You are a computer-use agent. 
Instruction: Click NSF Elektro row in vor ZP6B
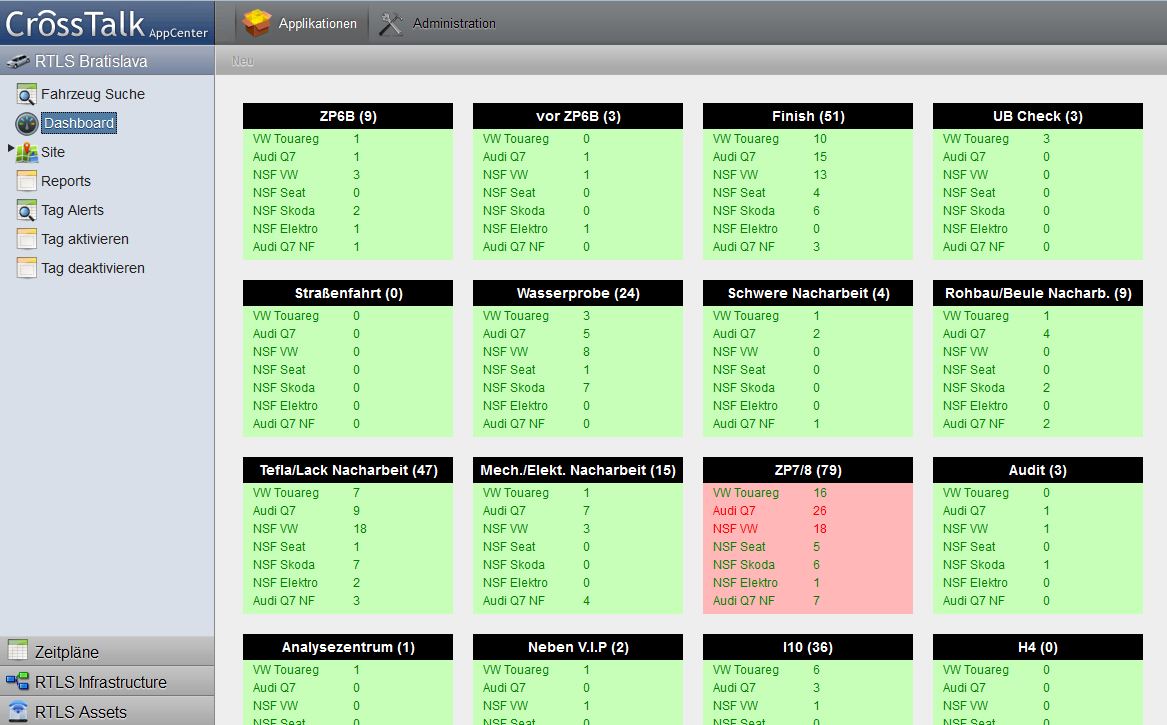(x=578, y=229)
